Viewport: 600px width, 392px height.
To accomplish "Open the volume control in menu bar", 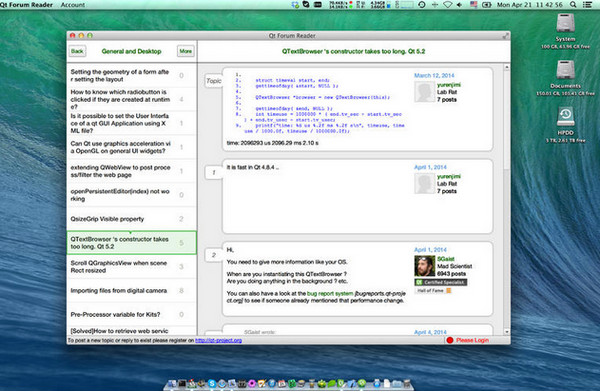I will coord(459,5).
